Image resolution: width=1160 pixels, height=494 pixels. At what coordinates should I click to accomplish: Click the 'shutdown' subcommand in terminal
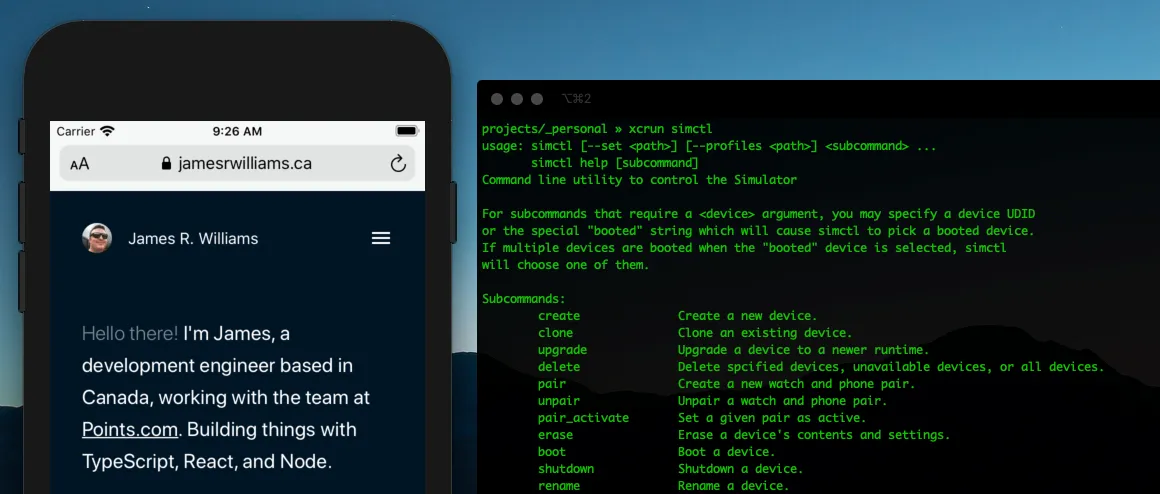pyautogui.click(x=566, y=469)
